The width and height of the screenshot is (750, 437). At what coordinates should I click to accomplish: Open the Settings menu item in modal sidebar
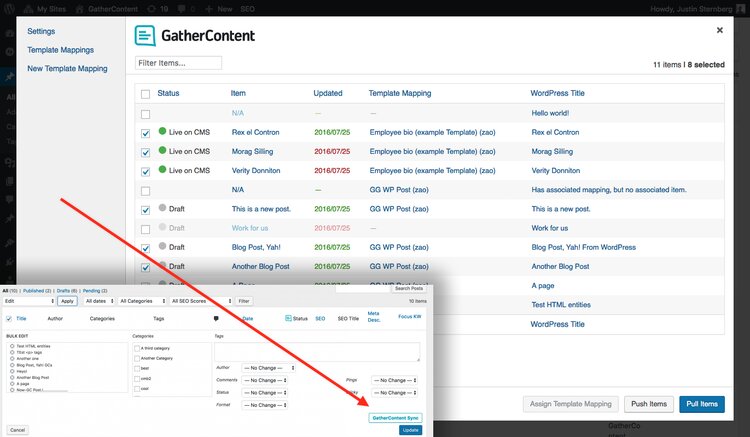pos(41,31)
